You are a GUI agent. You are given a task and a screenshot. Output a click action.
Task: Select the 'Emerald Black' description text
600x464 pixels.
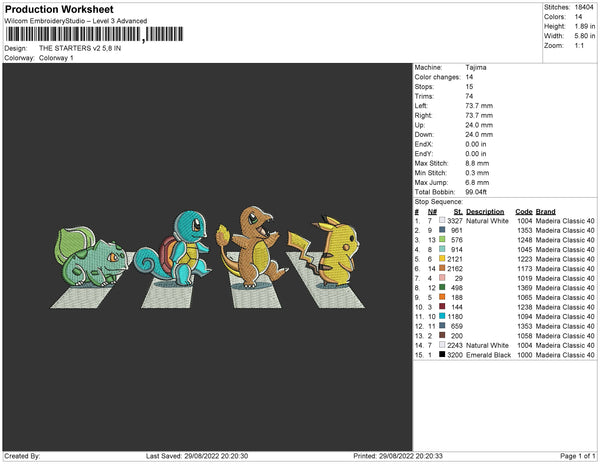pos(488,355)
